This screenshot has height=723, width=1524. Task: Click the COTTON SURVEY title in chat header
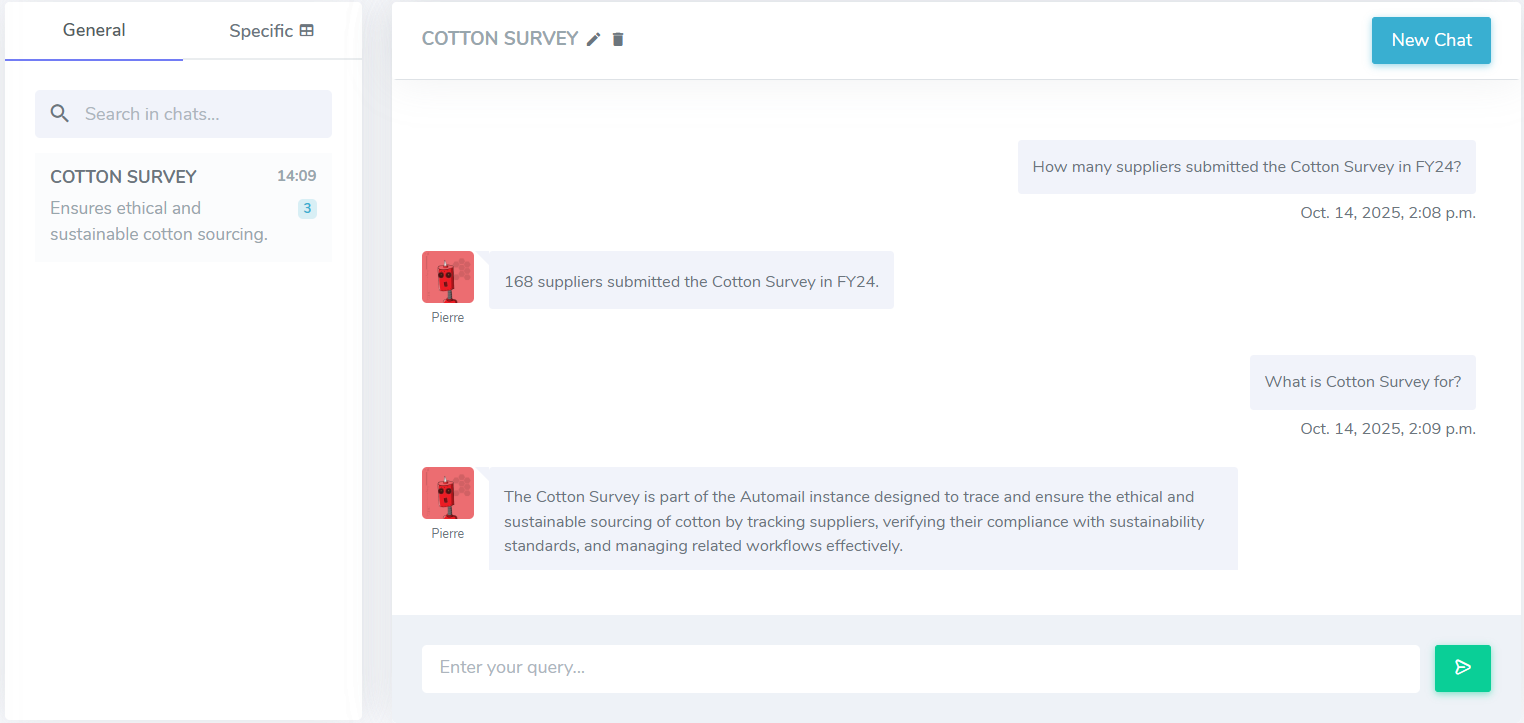500,39
